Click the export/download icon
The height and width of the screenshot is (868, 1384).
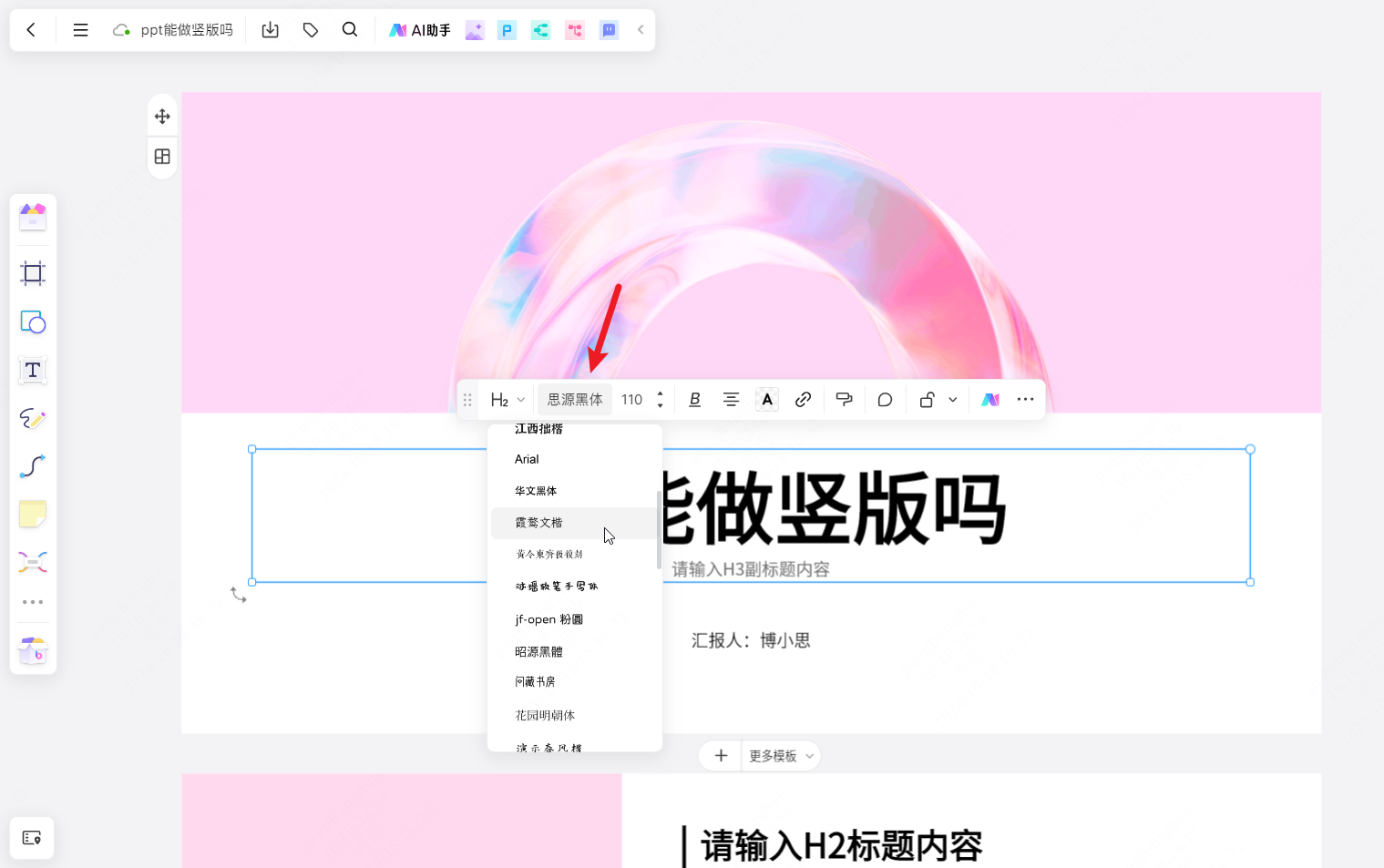[x=271, y=30]
